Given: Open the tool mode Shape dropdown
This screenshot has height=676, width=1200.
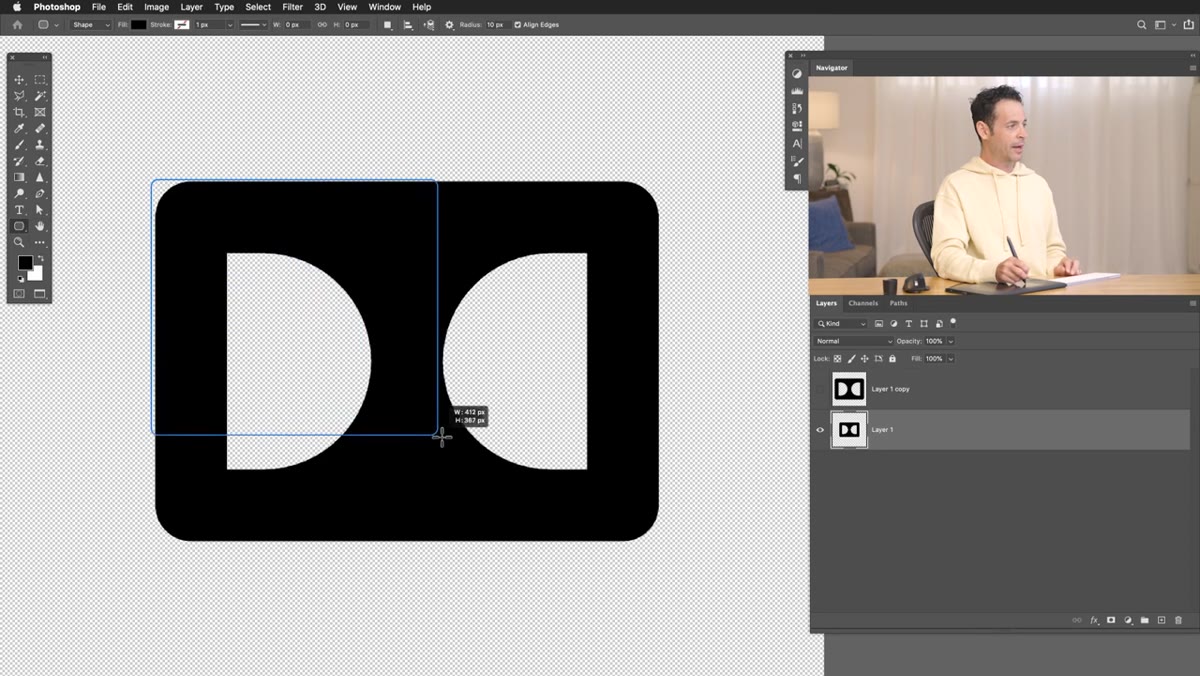Looking at the screenshot, I should click(x=91, y=24).
